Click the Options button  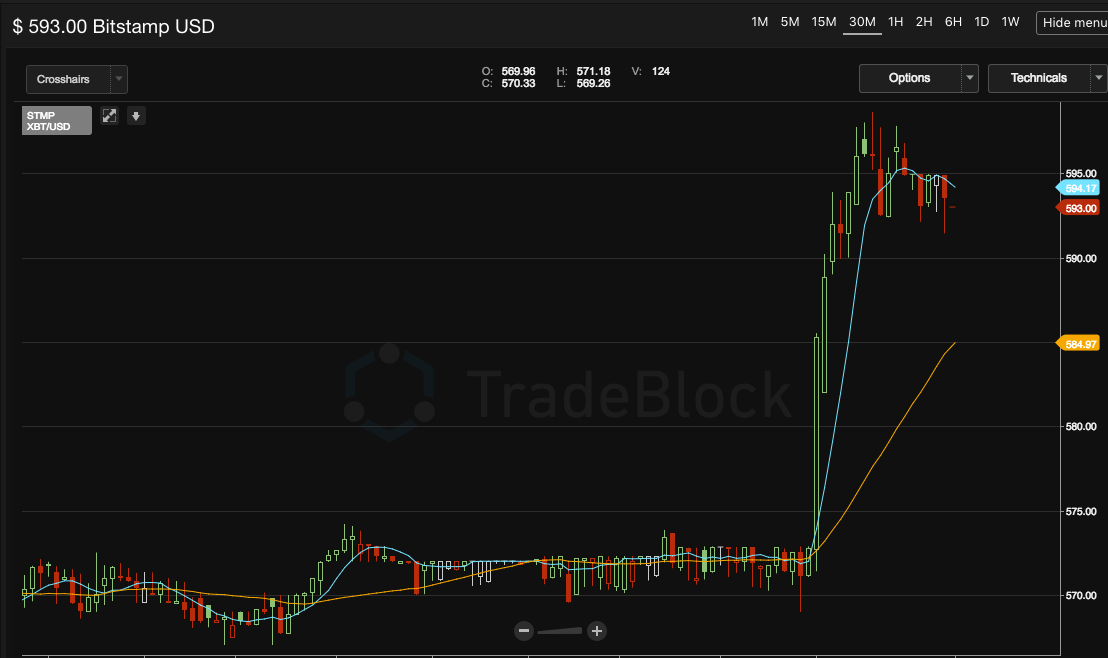[909, 78]
